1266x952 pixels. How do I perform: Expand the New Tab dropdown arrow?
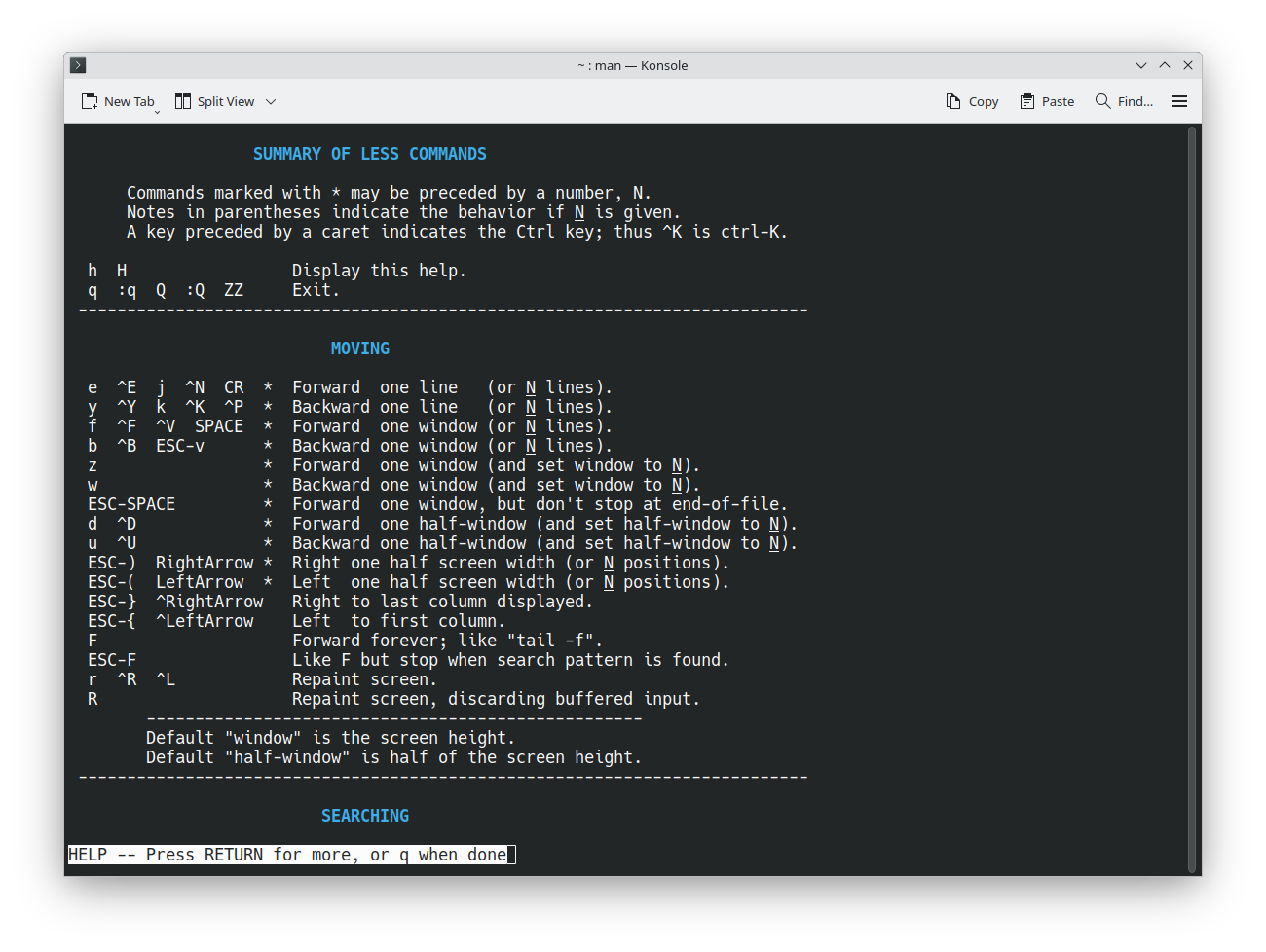tap(157, 111)
